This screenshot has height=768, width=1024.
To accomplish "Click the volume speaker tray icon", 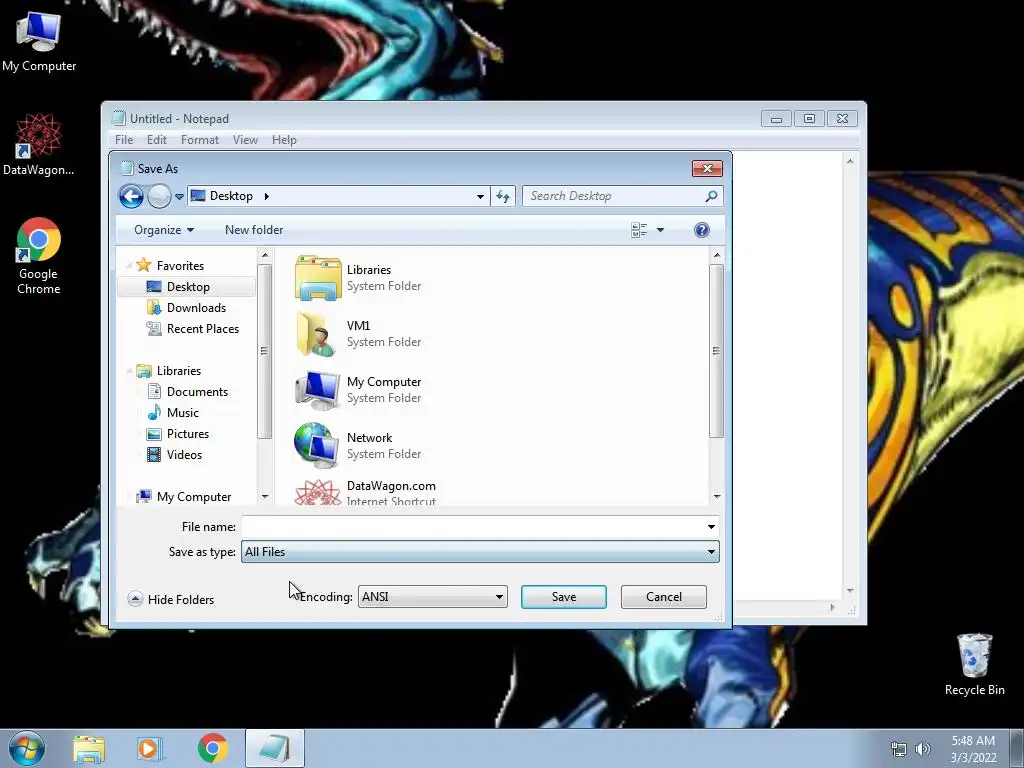I will coord(923,749).
